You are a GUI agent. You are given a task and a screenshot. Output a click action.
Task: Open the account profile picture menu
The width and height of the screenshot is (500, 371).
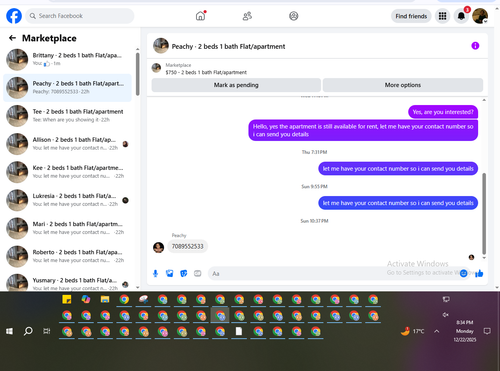(480, 16)
